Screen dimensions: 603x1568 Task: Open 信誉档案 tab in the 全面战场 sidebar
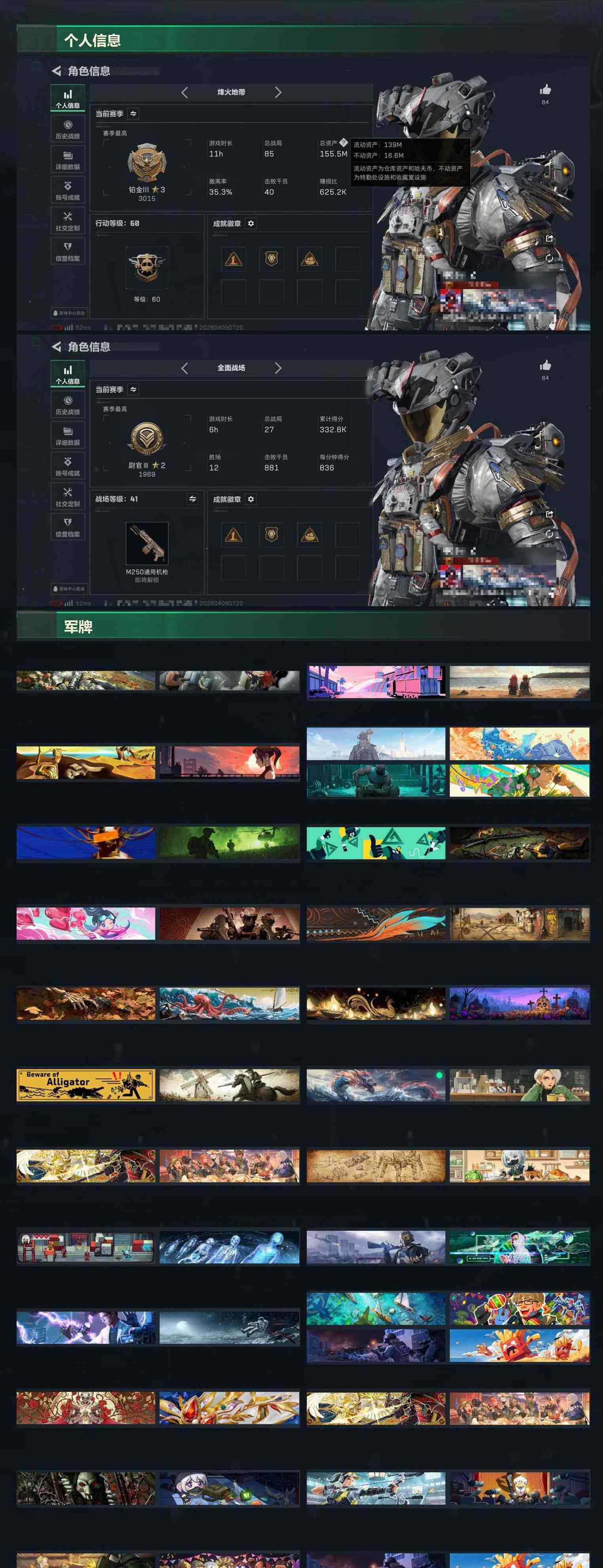[68, 527]
